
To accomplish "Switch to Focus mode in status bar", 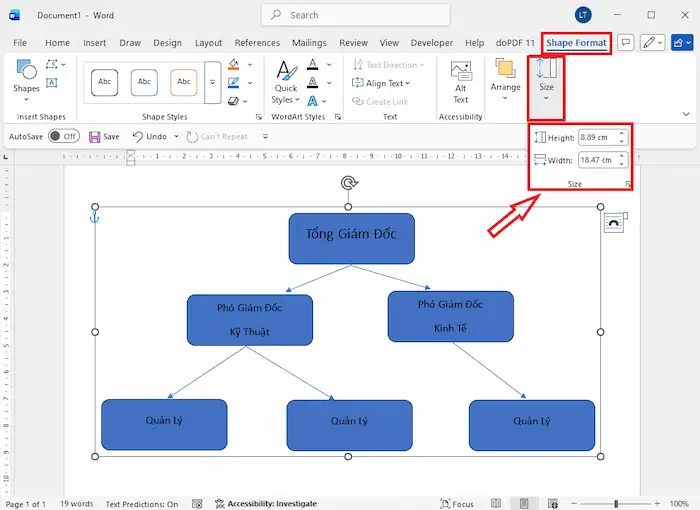I will click(456, 504).
